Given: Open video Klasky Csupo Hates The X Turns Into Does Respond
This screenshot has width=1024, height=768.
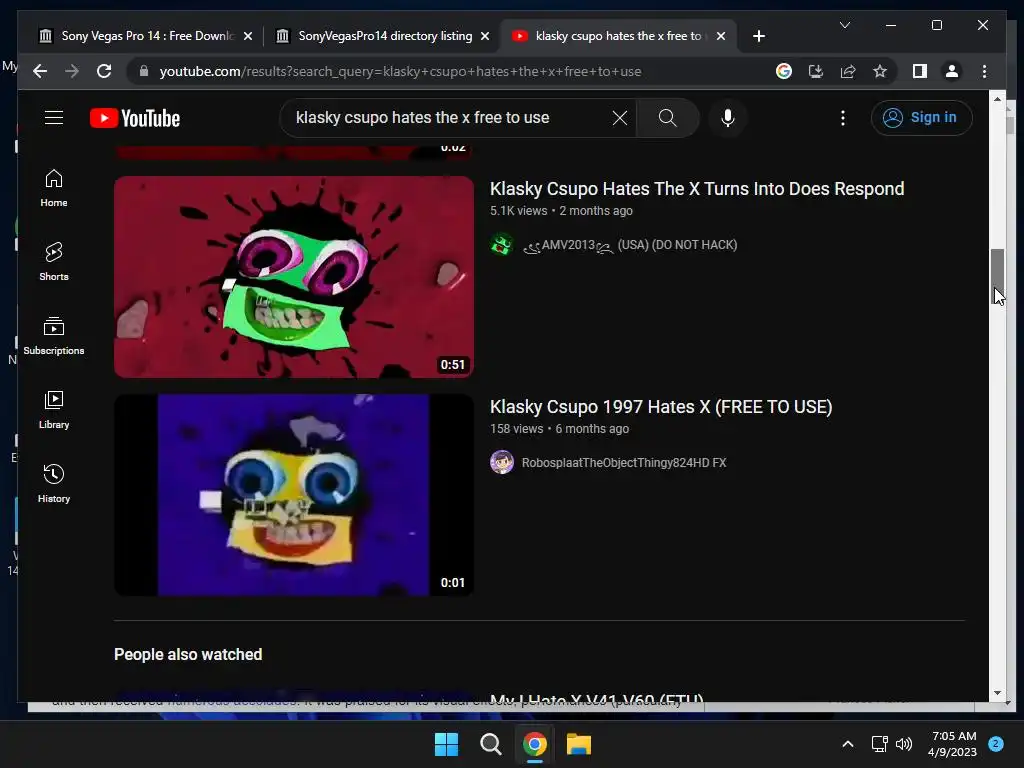Looking at the screenshot, I should coord(697,189).
